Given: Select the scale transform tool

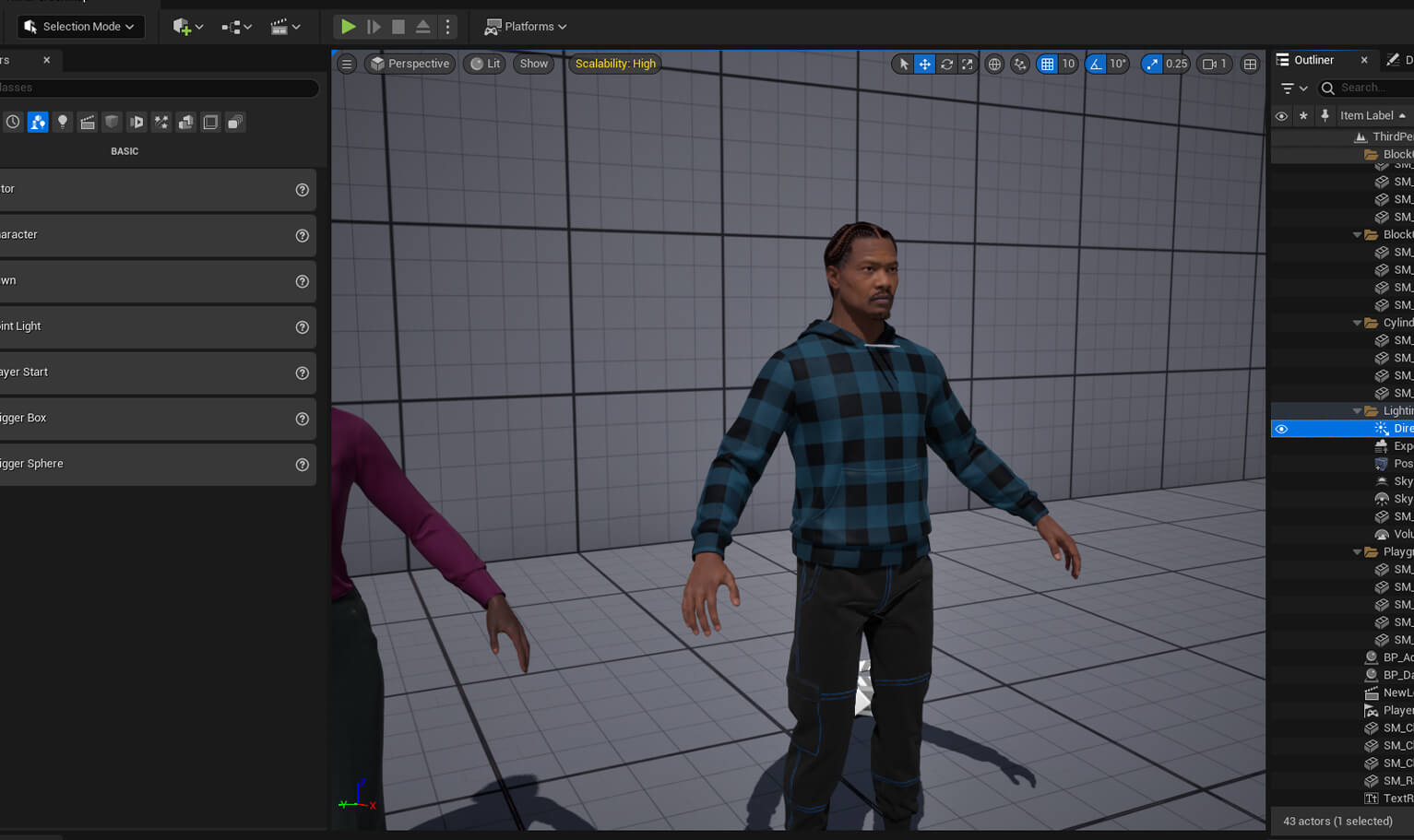Looking at the screenshot, I should click(967, 64).
